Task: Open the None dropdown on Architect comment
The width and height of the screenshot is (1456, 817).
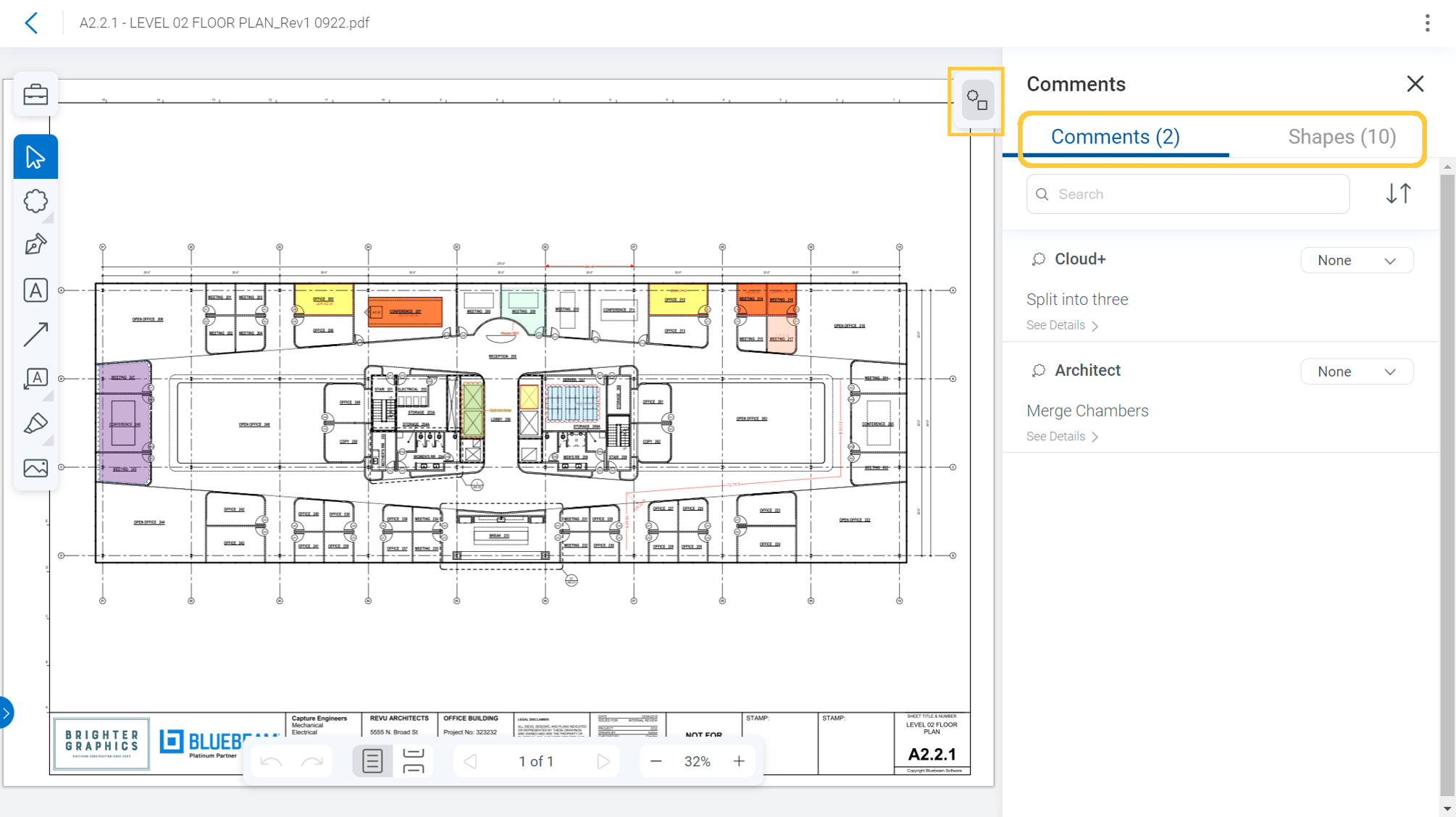Action: [1357, 371]
